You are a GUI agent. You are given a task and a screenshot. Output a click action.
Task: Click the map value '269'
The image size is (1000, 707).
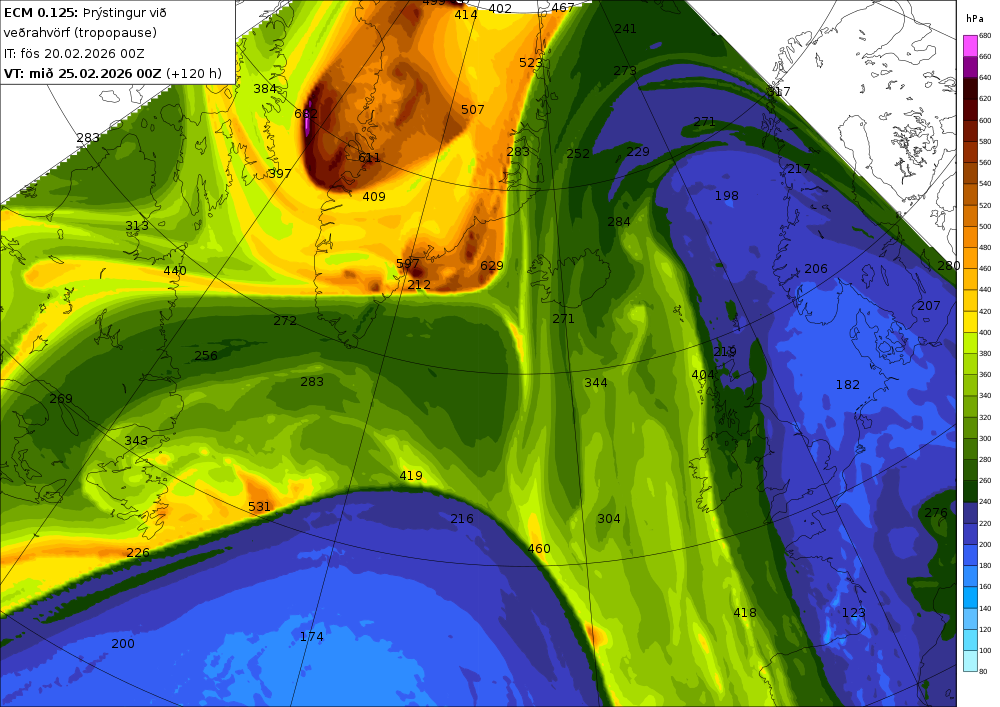click(x=61, y=398)
